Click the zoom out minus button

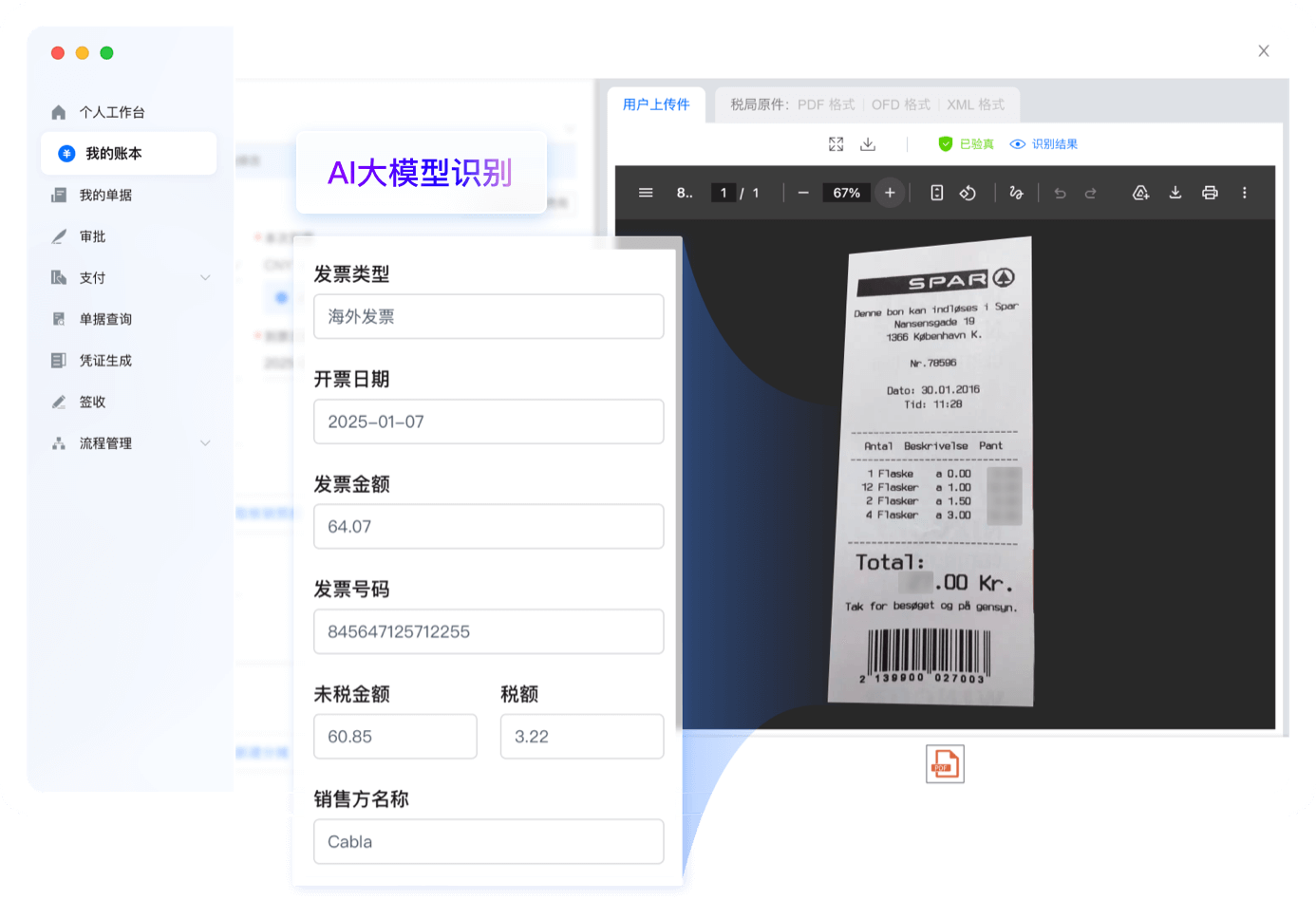pos(803,193)
